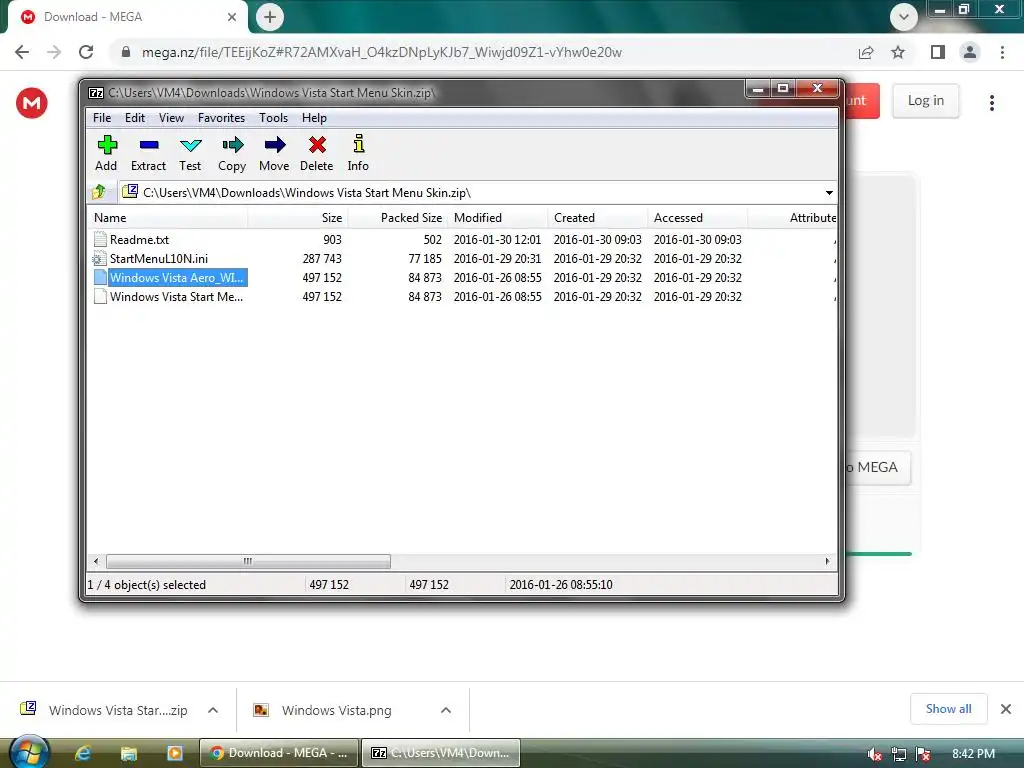Click the StartMenuL10N.ini gear file icon
The width and height of the screenshot is (1024, 768).
pos(100,259)
